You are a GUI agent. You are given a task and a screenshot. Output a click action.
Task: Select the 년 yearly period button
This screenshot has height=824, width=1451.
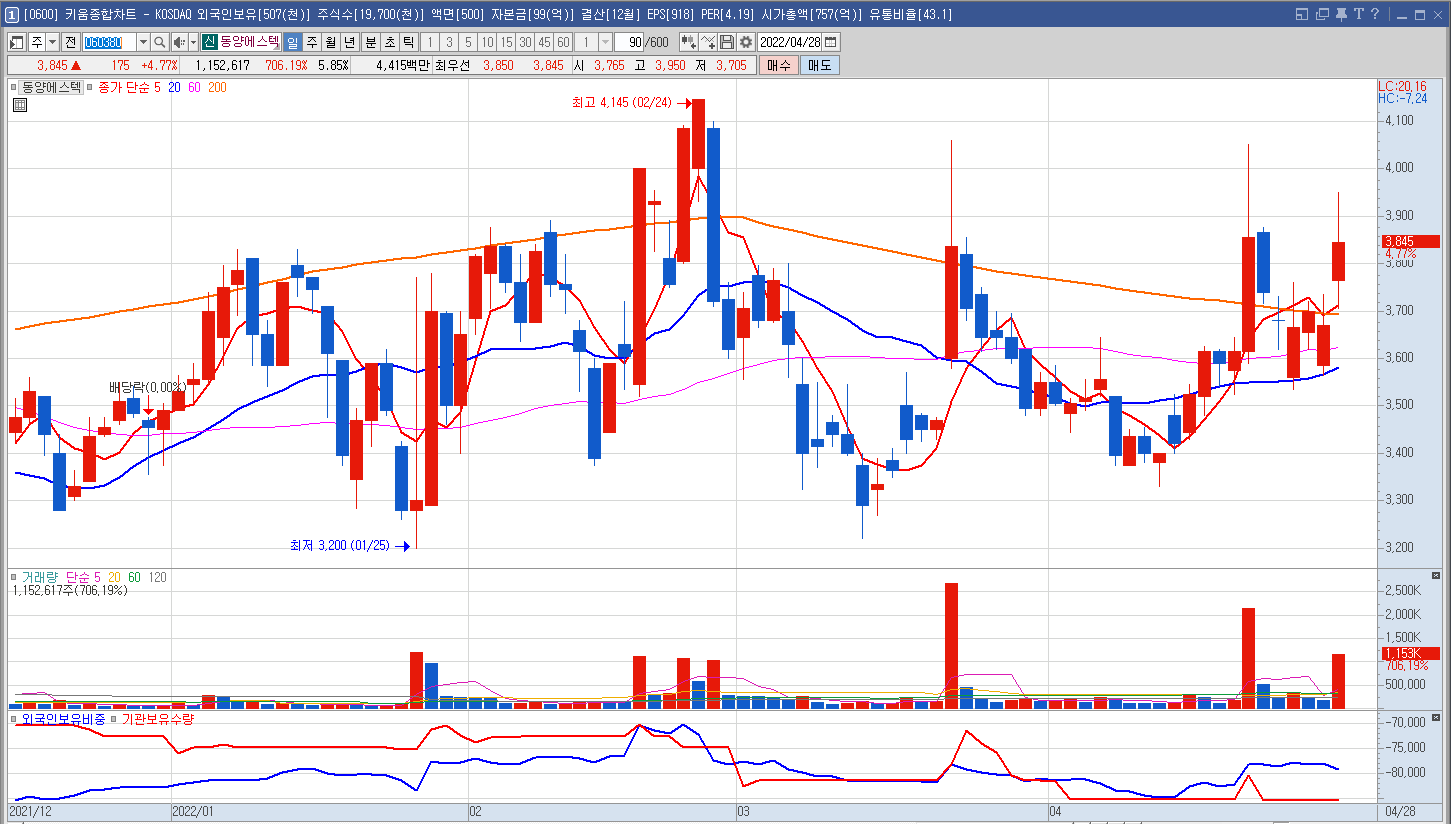pos(349,42)
